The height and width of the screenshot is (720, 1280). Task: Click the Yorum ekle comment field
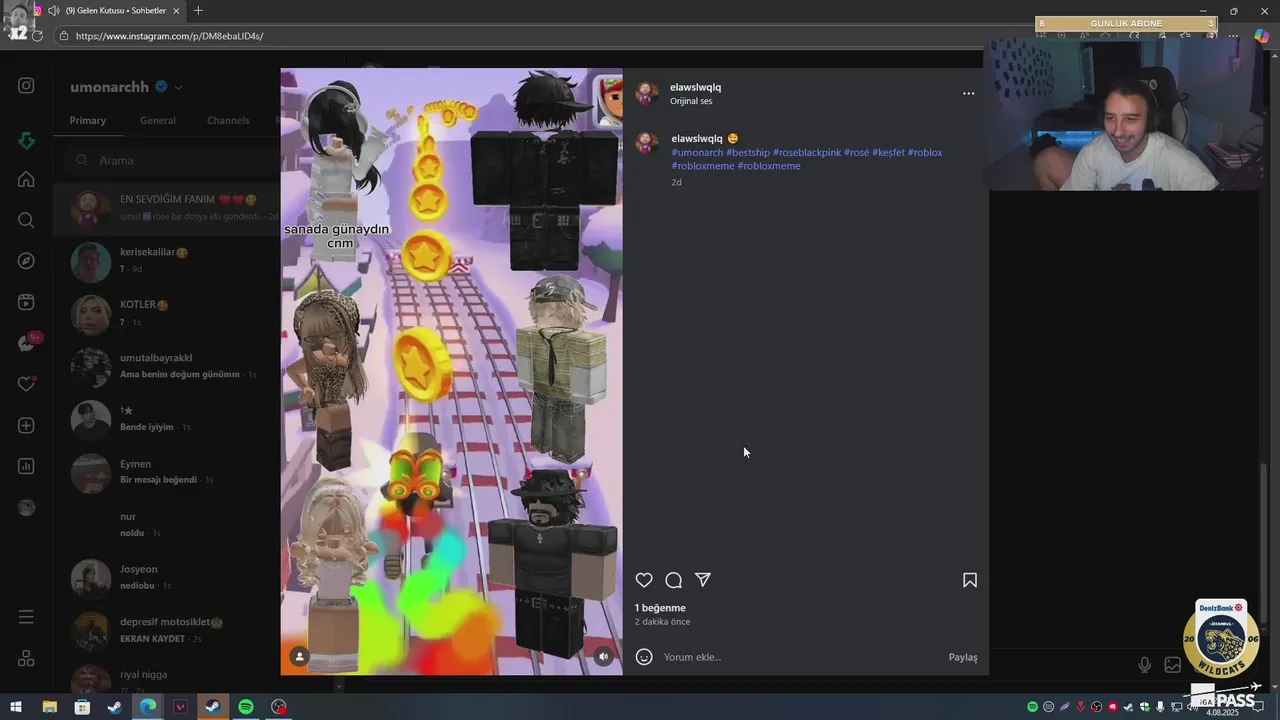(x=800, y=657)
